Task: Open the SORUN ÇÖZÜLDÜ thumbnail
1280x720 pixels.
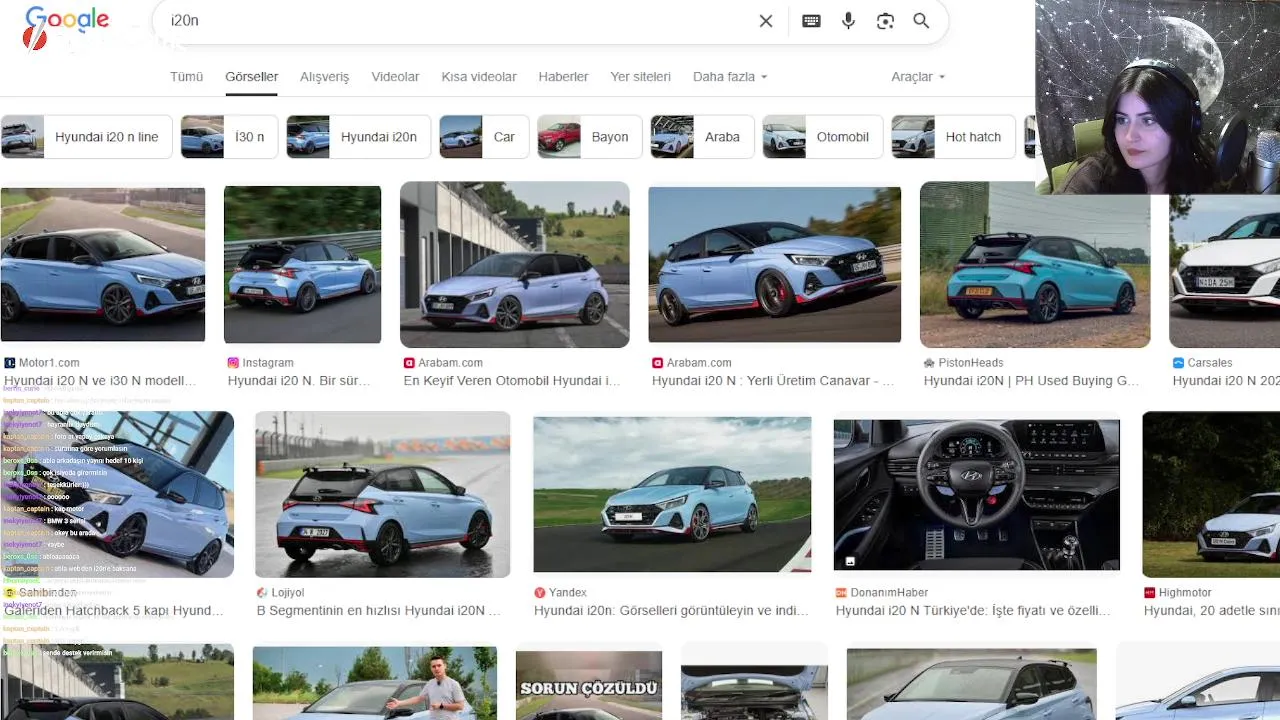Action: tap(589, 685)
